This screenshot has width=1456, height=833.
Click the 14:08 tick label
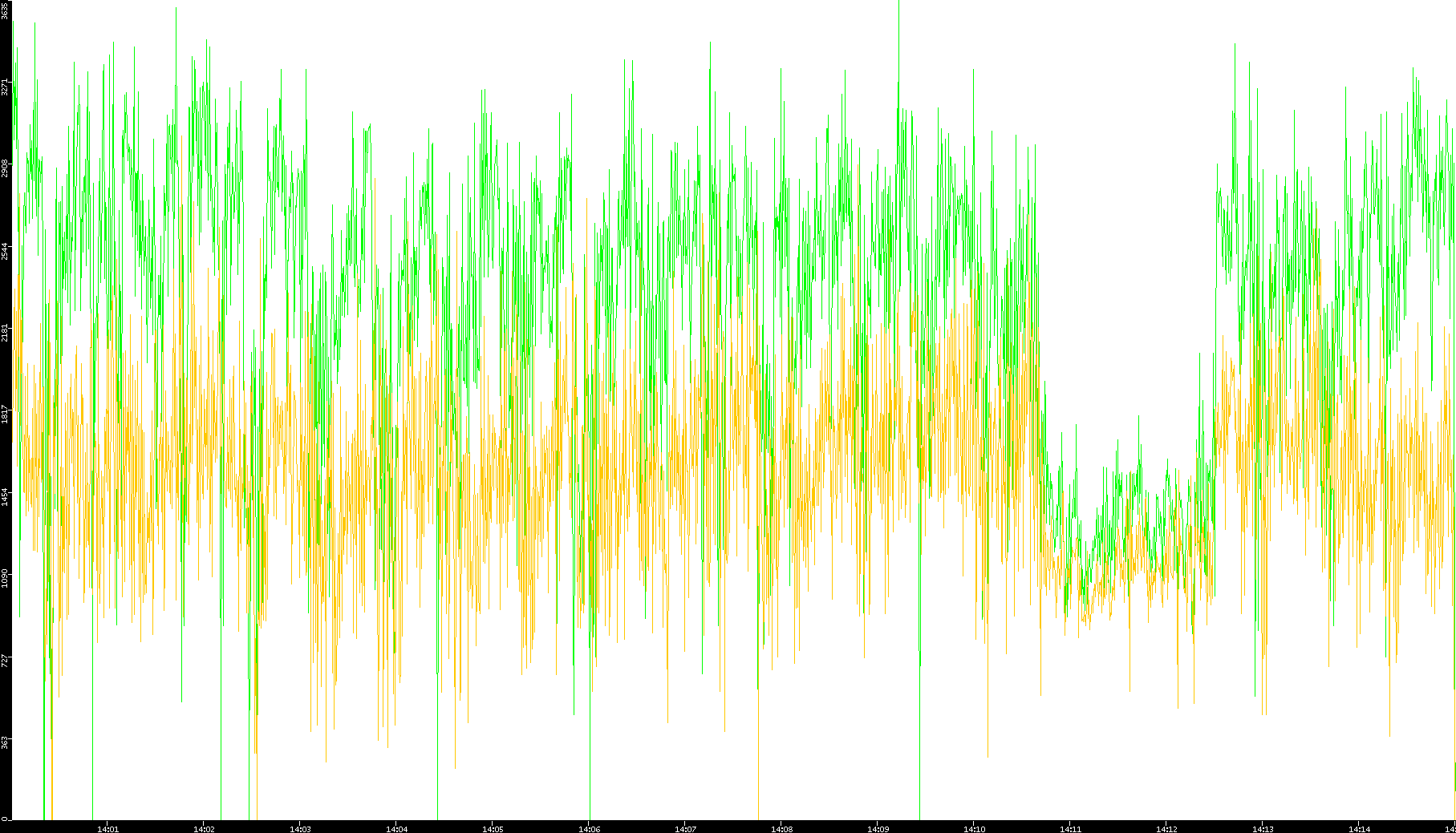tap(781, 829)
